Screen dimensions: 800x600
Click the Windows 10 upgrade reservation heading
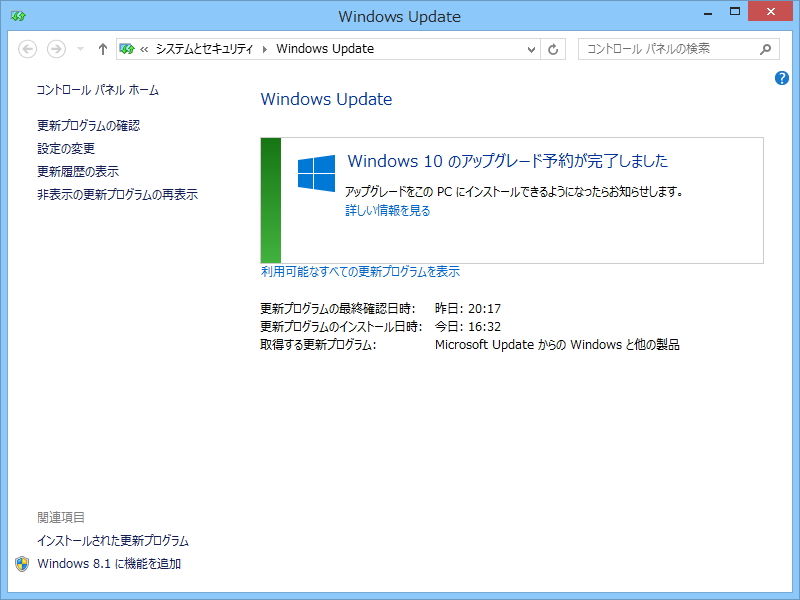pos(508,161)
